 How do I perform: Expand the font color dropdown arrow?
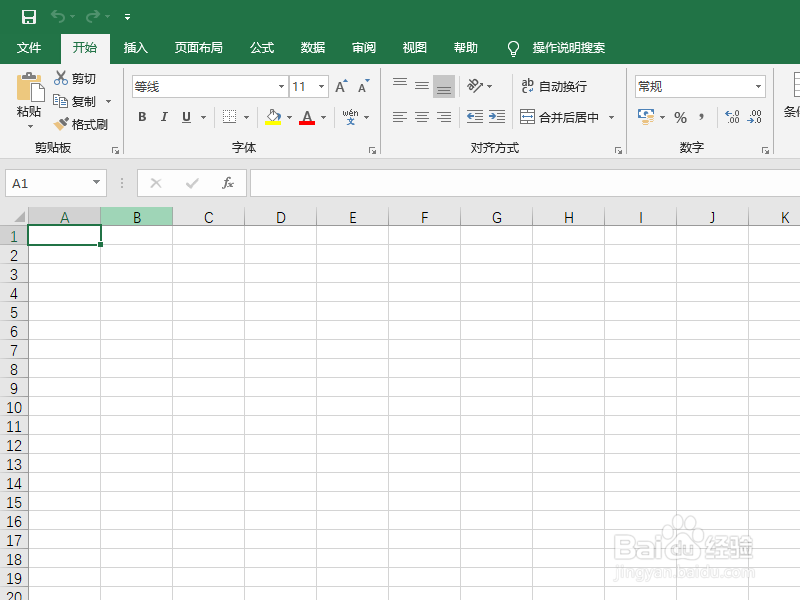[323, 117]
